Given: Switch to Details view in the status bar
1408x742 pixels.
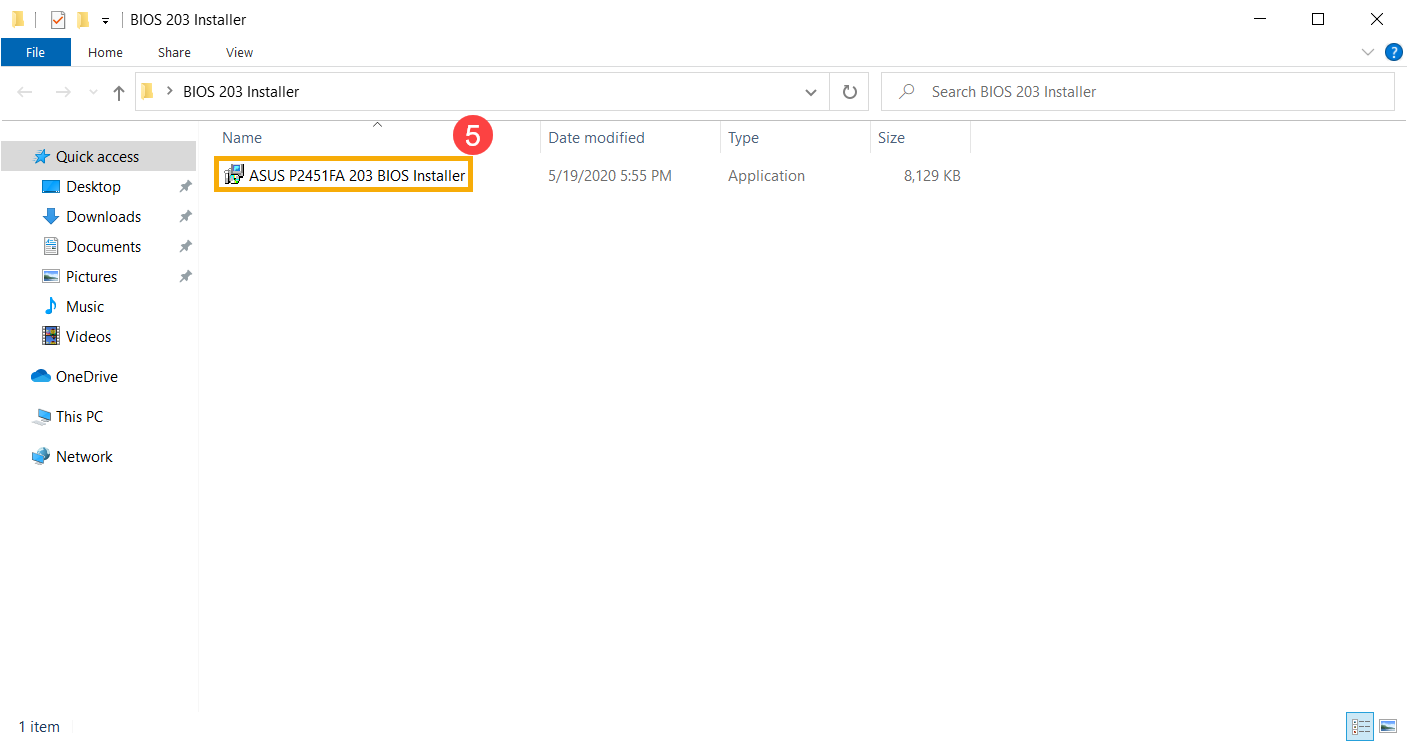Looking at the screenshot, I should click(x=1360, y=726).
